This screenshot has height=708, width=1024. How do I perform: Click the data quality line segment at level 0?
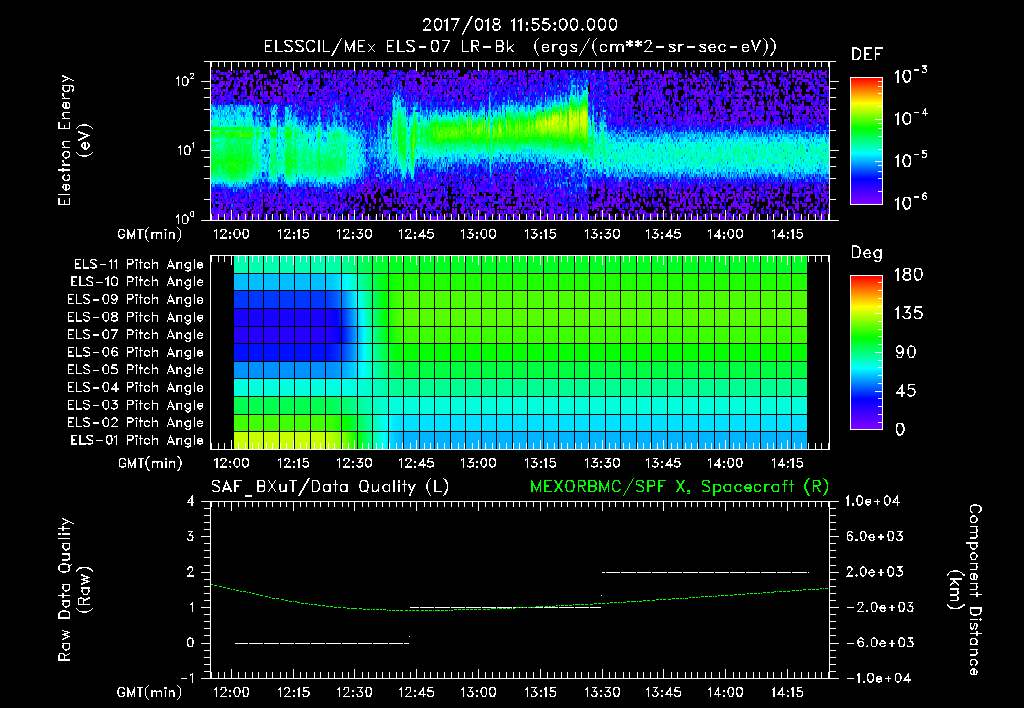click(x=322, y=643)
